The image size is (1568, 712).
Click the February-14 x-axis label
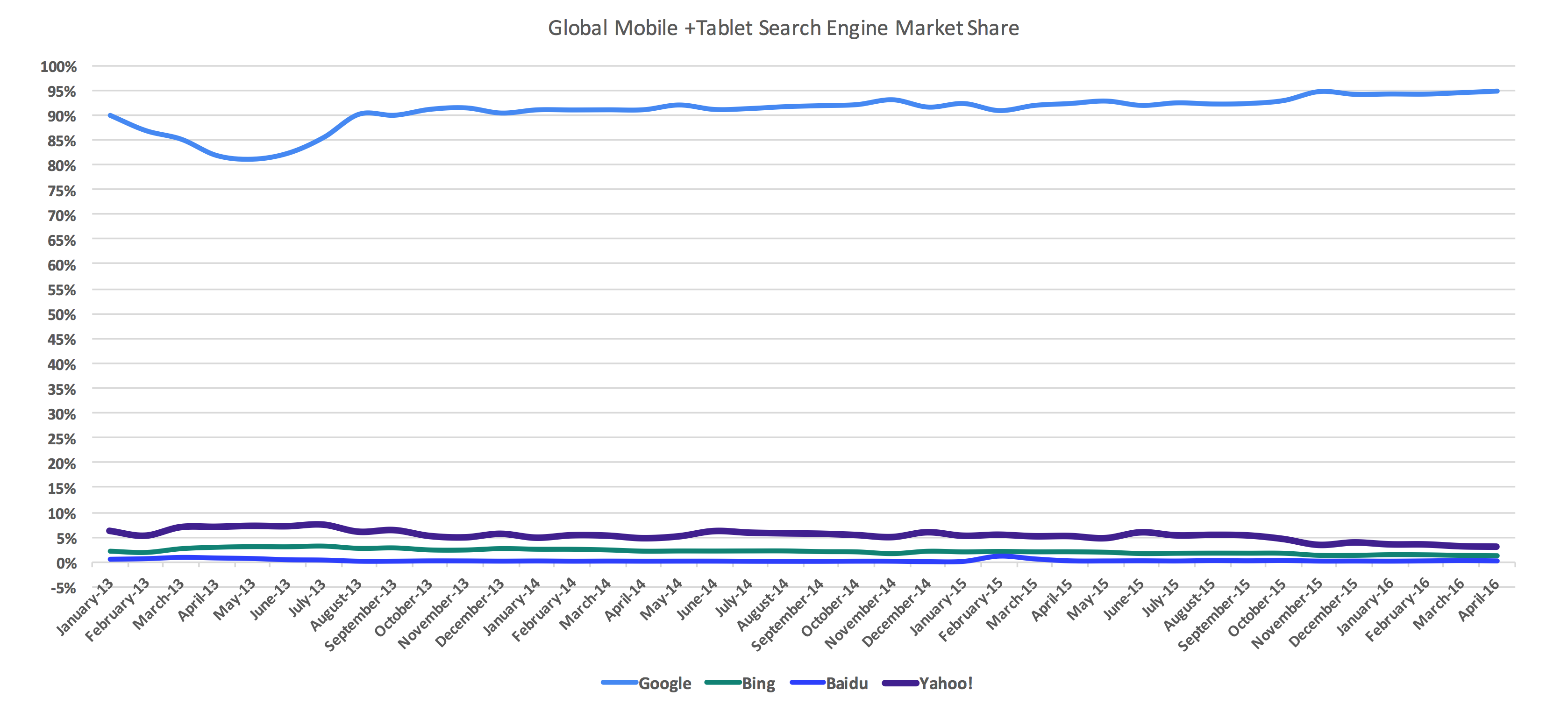tap(544, 610)
